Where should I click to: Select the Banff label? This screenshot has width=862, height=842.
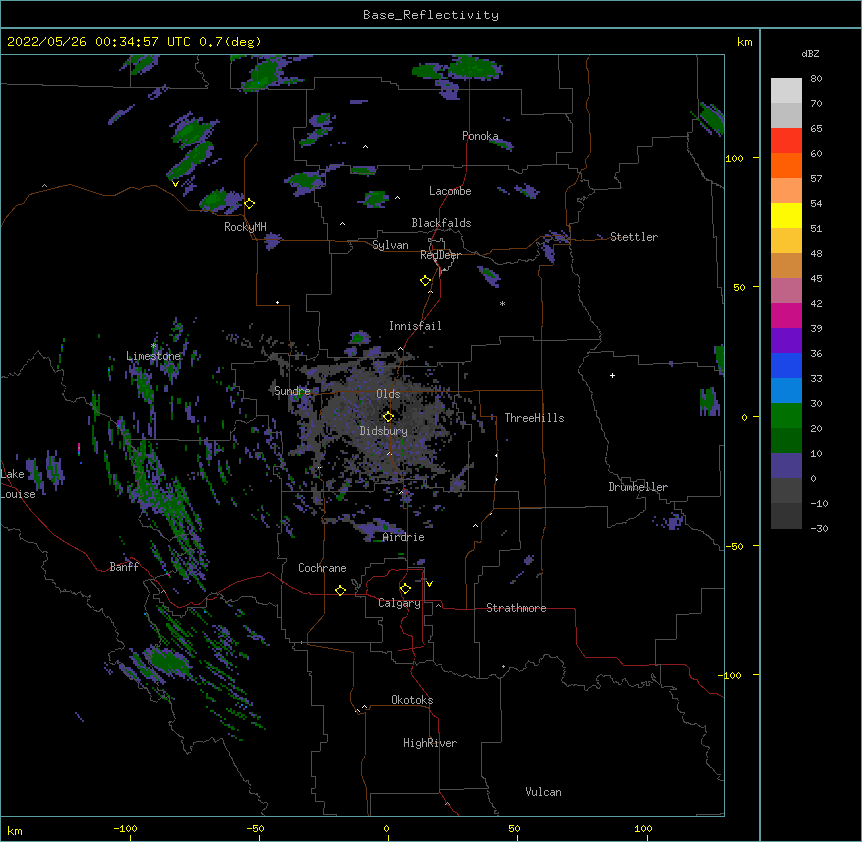[x=124, y=567]
